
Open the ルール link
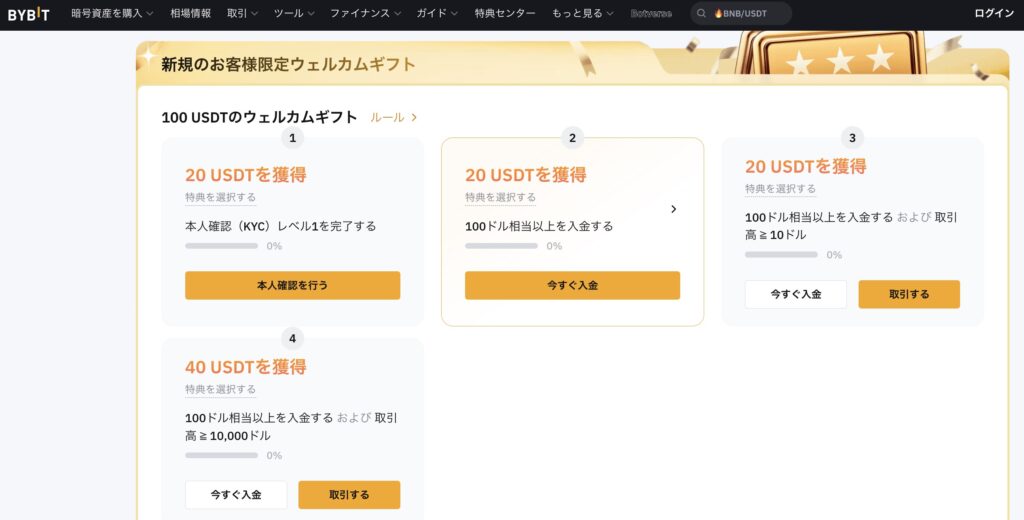click(x=387, y=117)
